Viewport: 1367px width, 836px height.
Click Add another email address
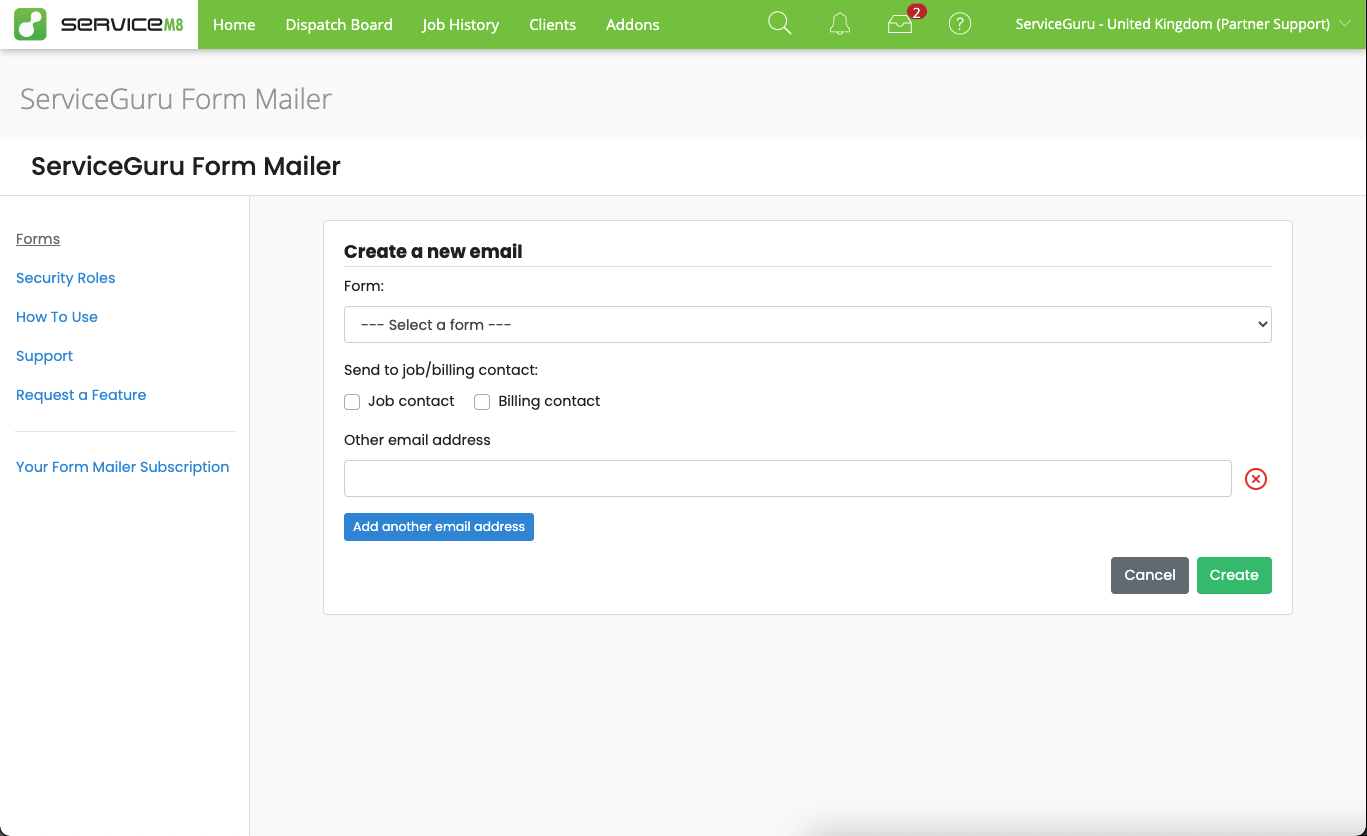click(439, 527)
